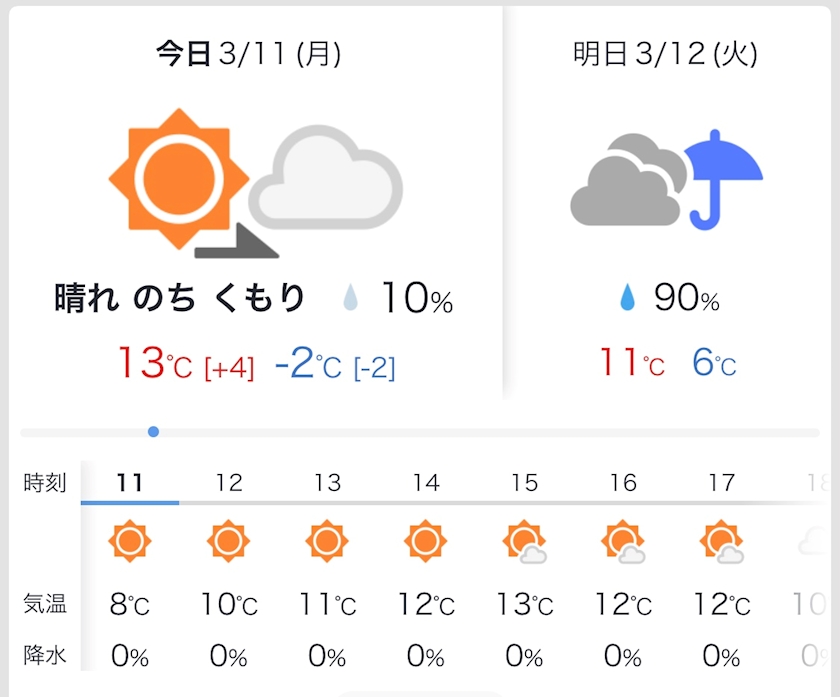Click tomorrow's cloudy with umbrella icon
The image size is (840, 697).
(x=666, y=180)
